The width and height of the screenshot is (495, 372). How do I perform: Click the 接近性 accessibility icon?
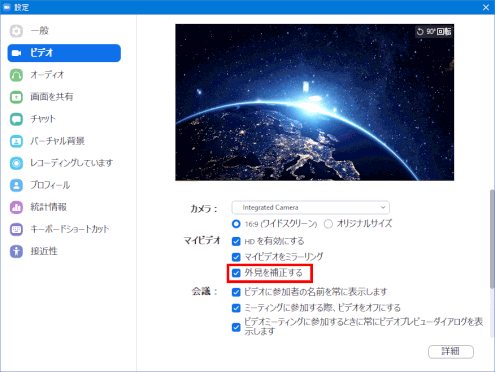(16, 251)
